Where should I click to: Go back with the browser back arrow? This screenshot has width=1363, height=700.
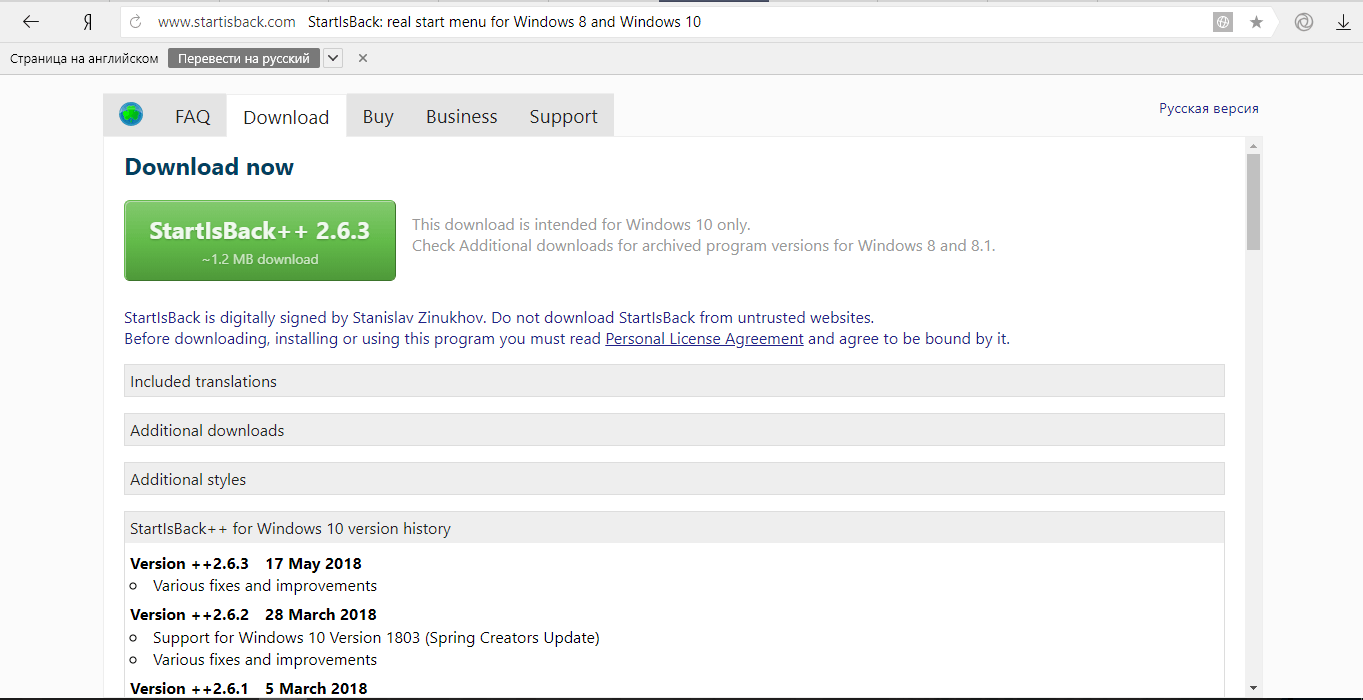pyautogui.click(x=31, y=22)
